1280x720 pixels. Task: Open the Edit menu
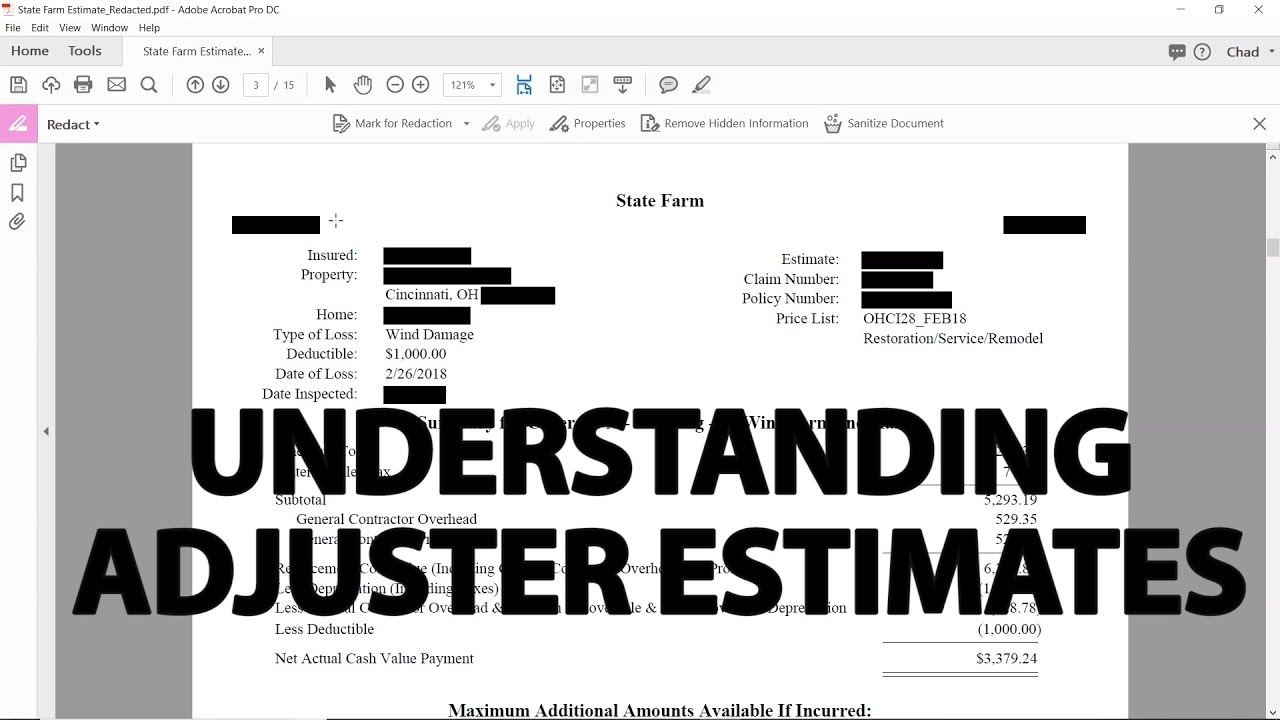tap(40, 28)
